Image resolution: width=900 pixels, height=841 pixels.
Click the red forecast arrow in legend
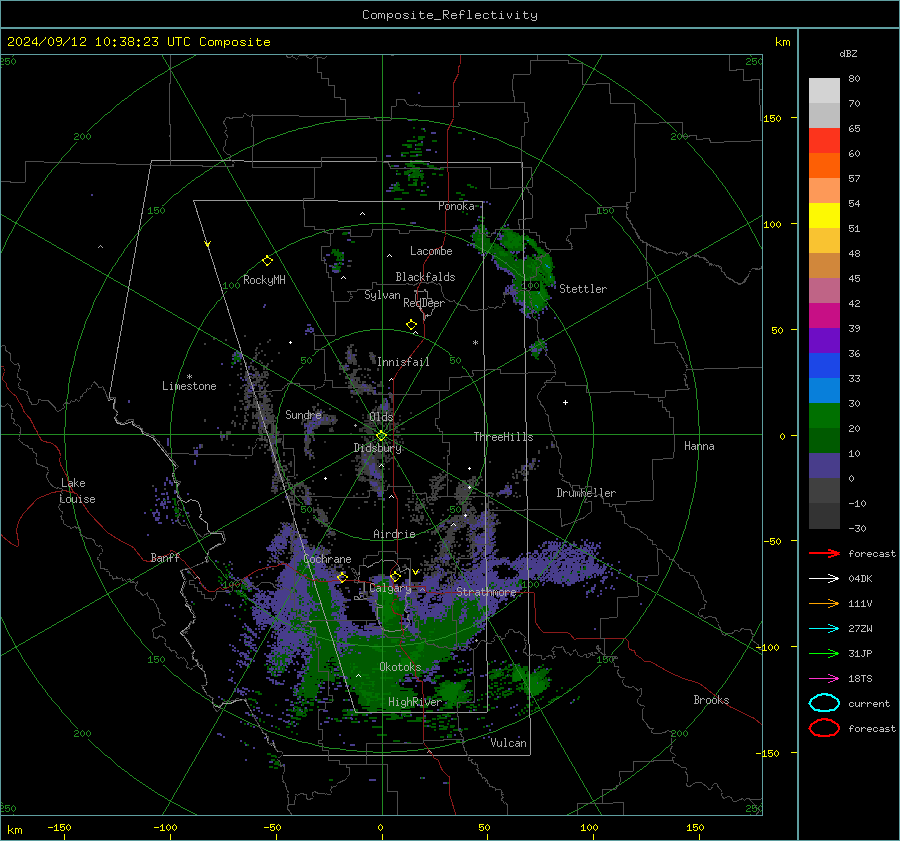pos(824,553)
